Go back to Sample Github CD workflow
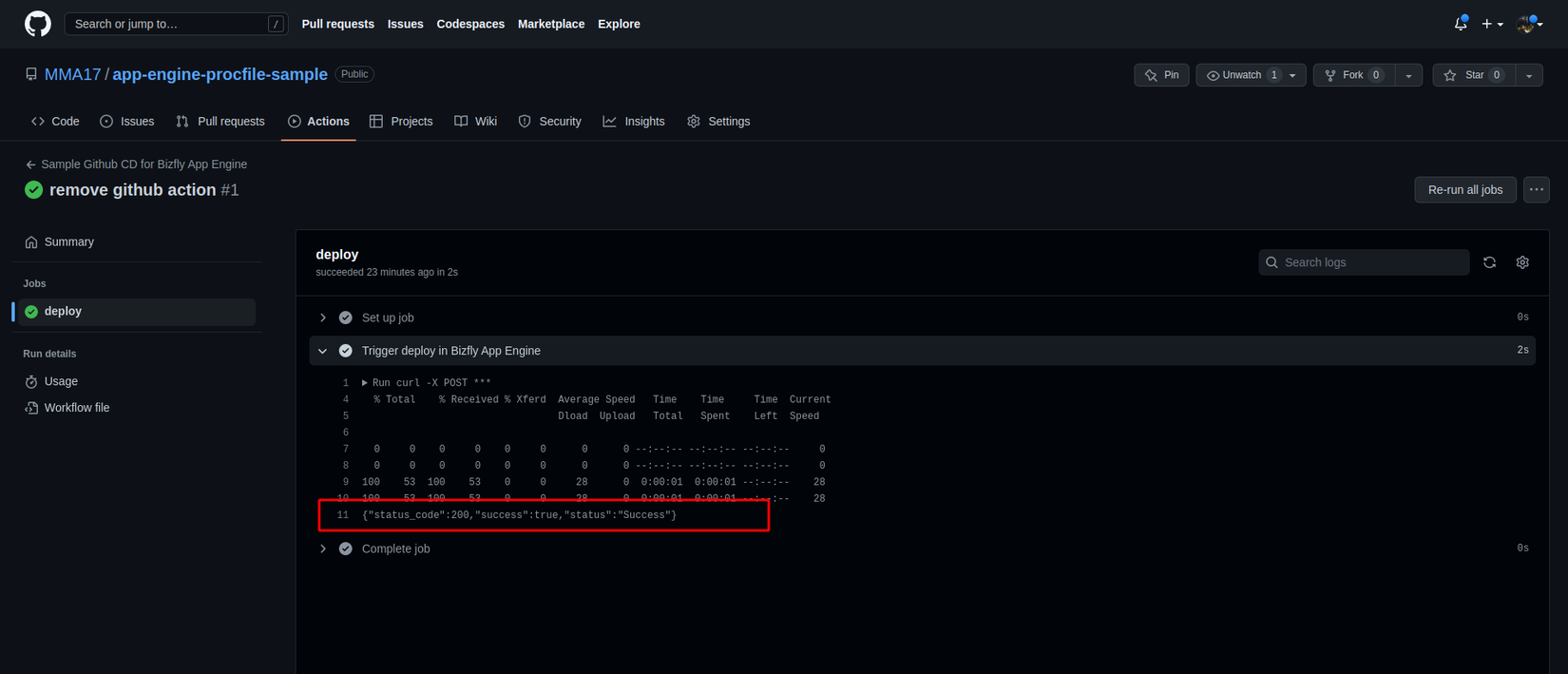1568x674 pixels. click(136, 164)
